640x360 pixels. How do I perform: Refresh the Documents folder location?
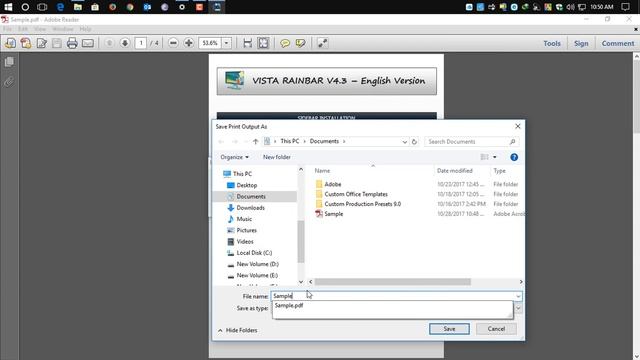pos(414,142)
